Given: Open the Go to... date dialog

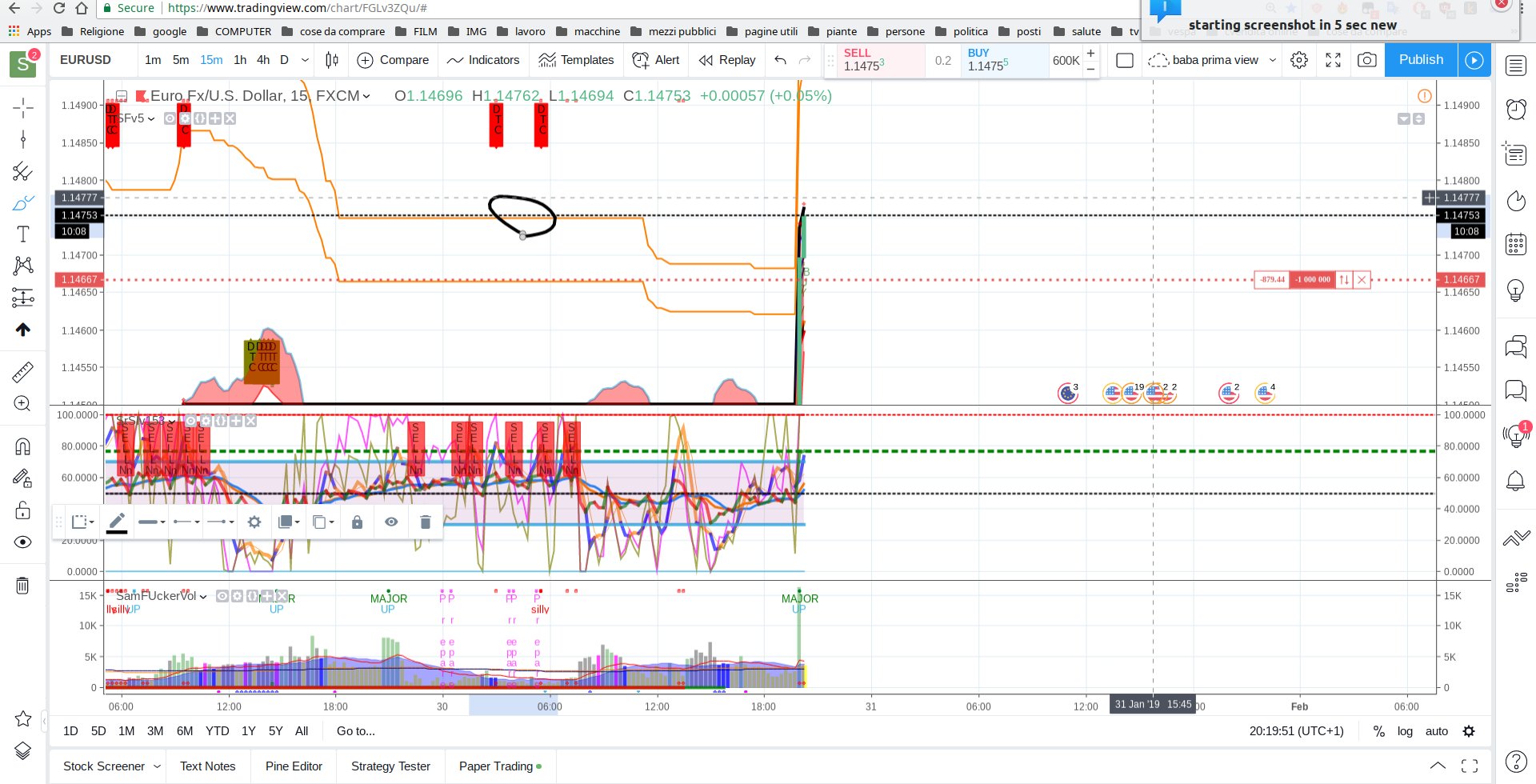Looking at the screenshot, I should click(355, 731).
